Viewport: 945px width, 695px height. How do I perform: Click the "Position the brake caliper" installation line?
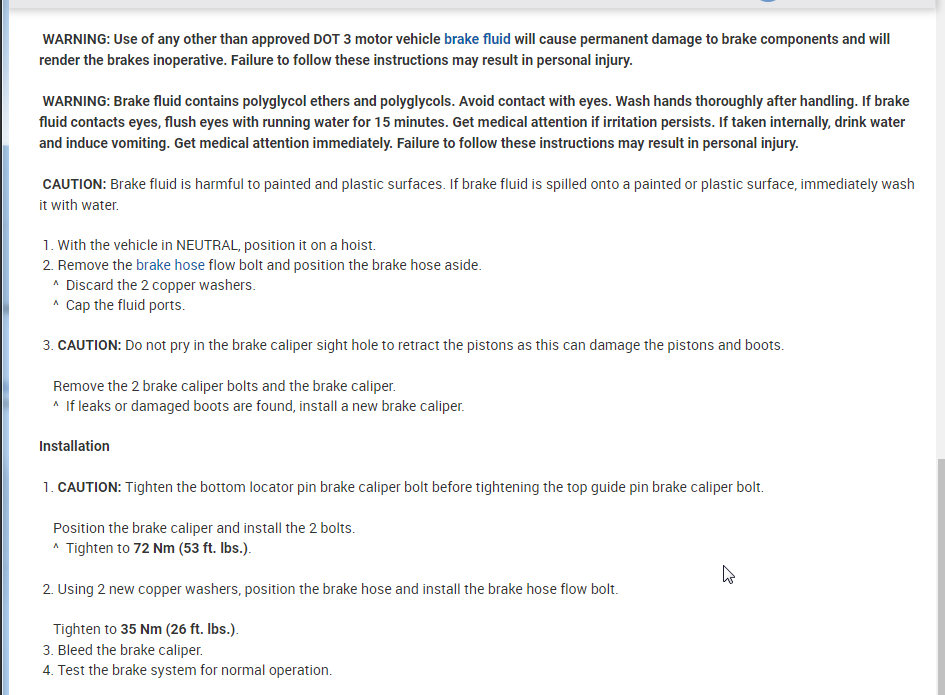[x=204, y=528]
